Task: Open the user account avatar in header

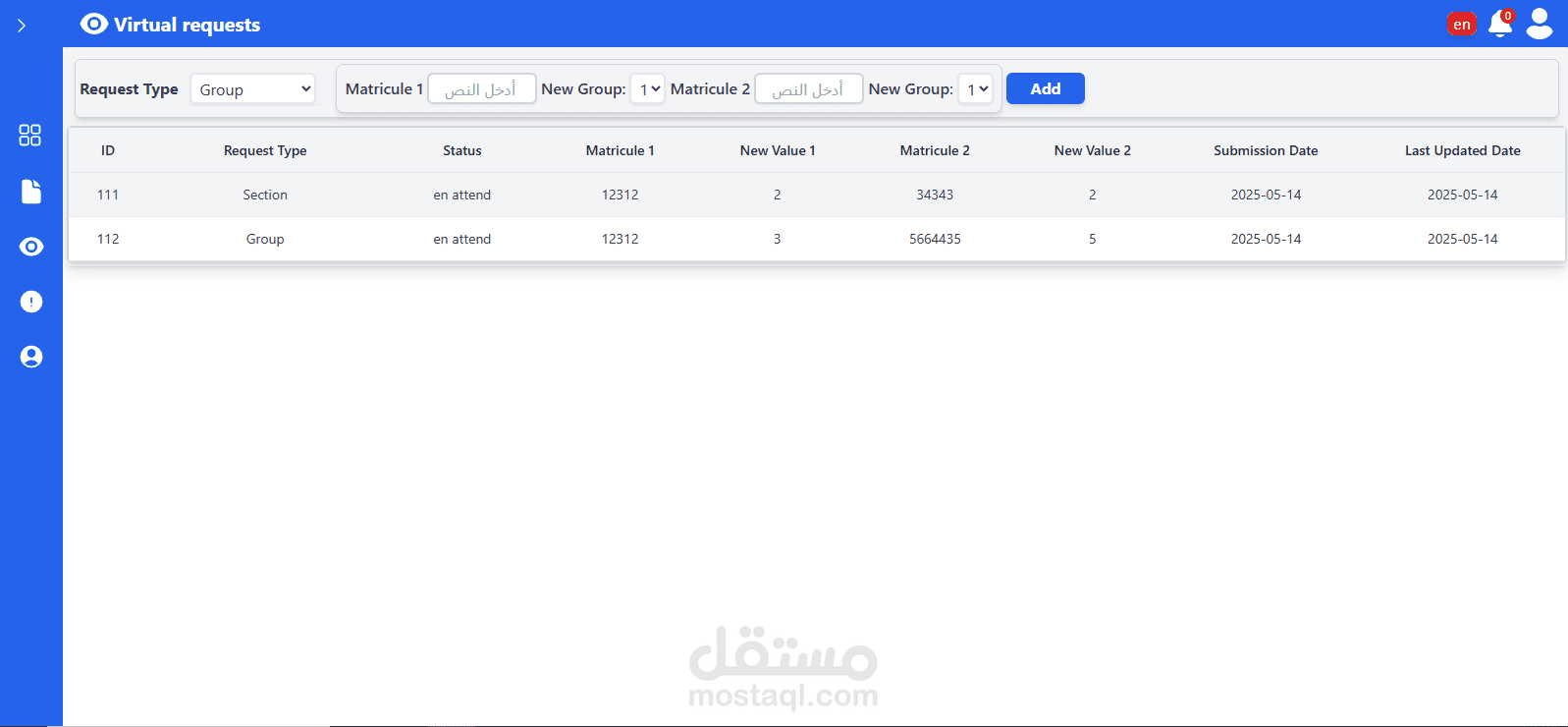Action: 1540,24
